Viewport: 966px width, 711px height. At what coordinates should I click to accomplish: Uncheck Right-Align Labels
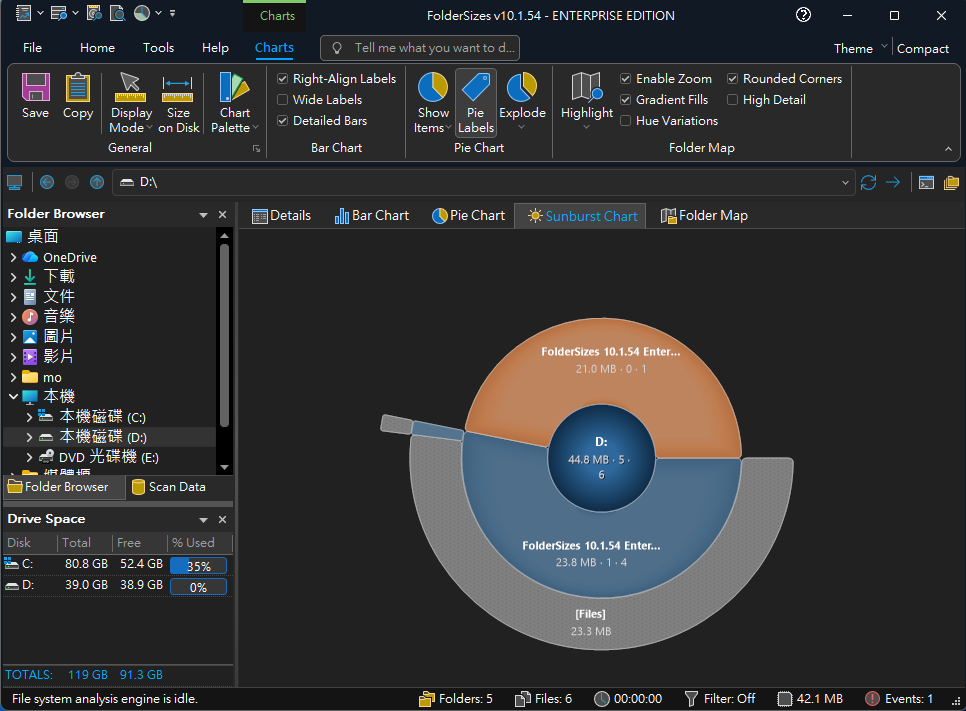coord(283,79)
